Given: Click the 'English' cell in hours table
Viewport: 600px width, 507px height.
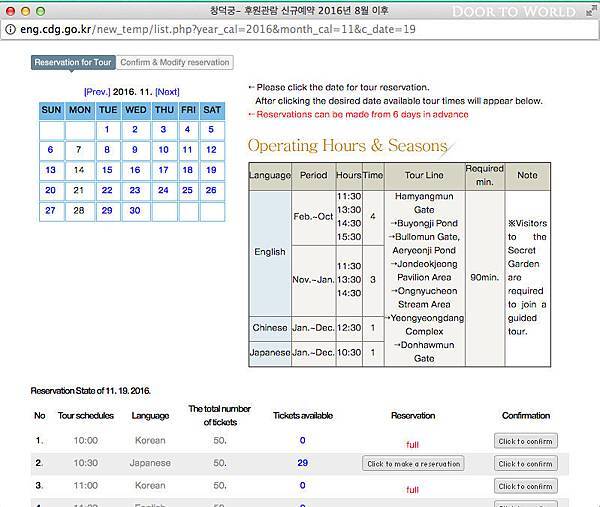Looking at the screenshot, I should point(270,252).
